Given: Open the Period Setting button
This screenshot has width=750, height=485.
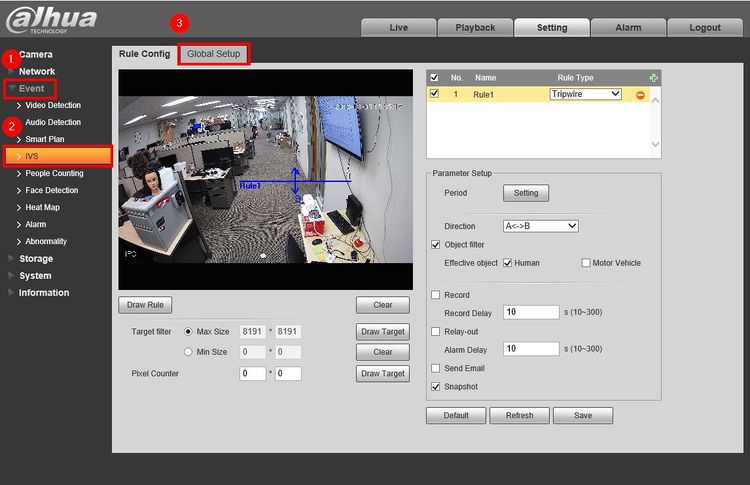Looking at the screenshot, I should 525,193.
